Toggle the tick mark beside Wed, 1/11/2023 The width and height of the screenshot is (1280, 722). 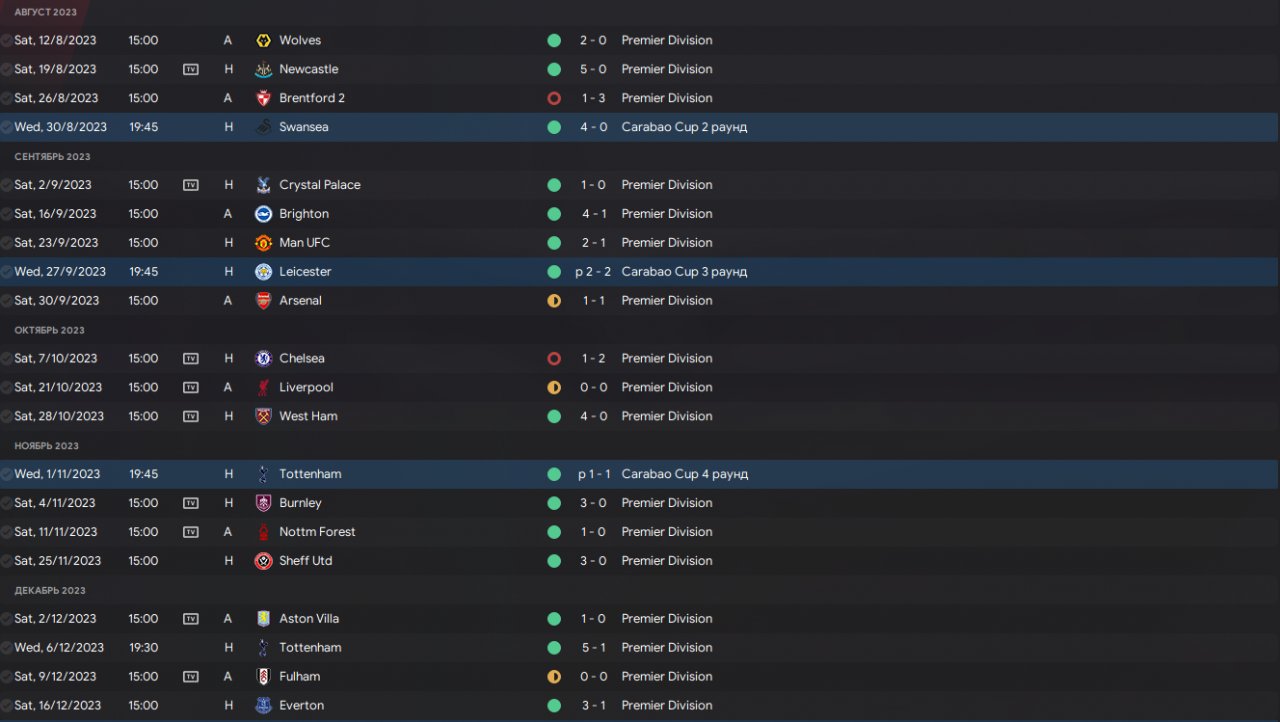[7, 474]
